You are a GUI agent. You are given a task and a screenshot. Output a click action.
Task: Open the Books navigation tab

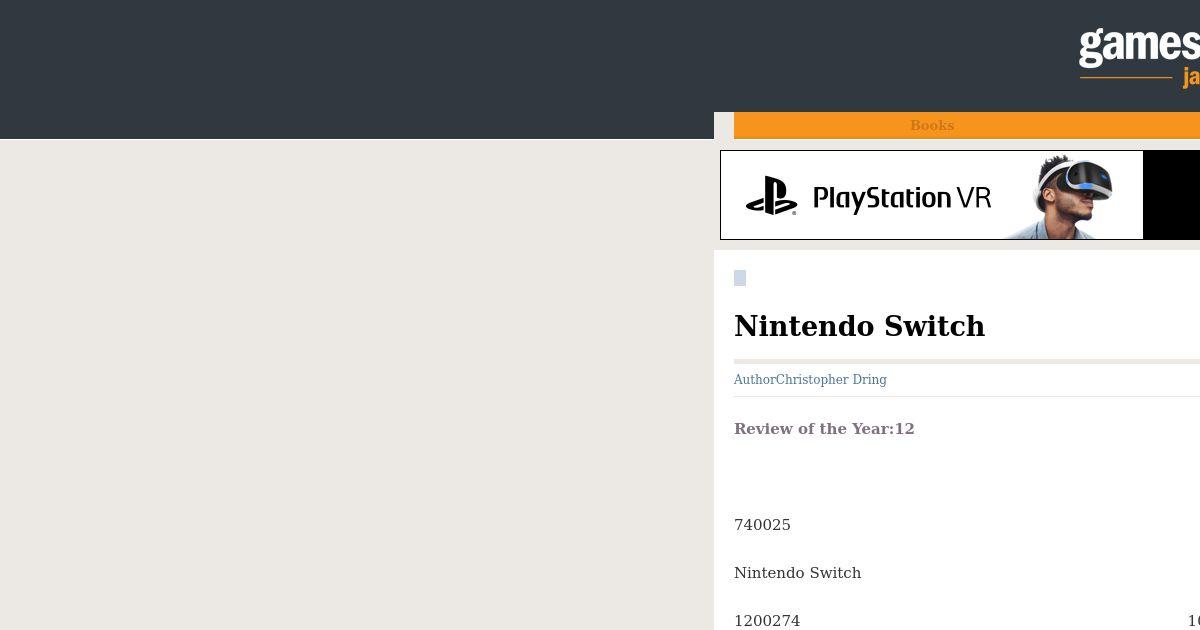point(932,125)
